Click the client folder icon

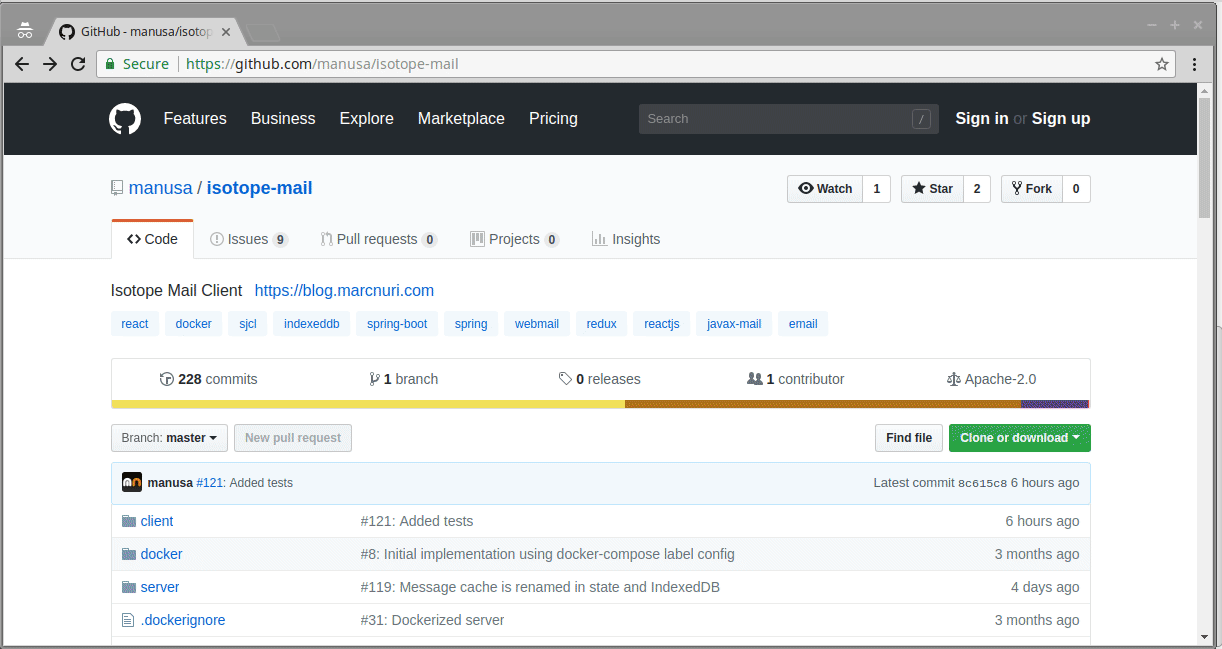128,521
